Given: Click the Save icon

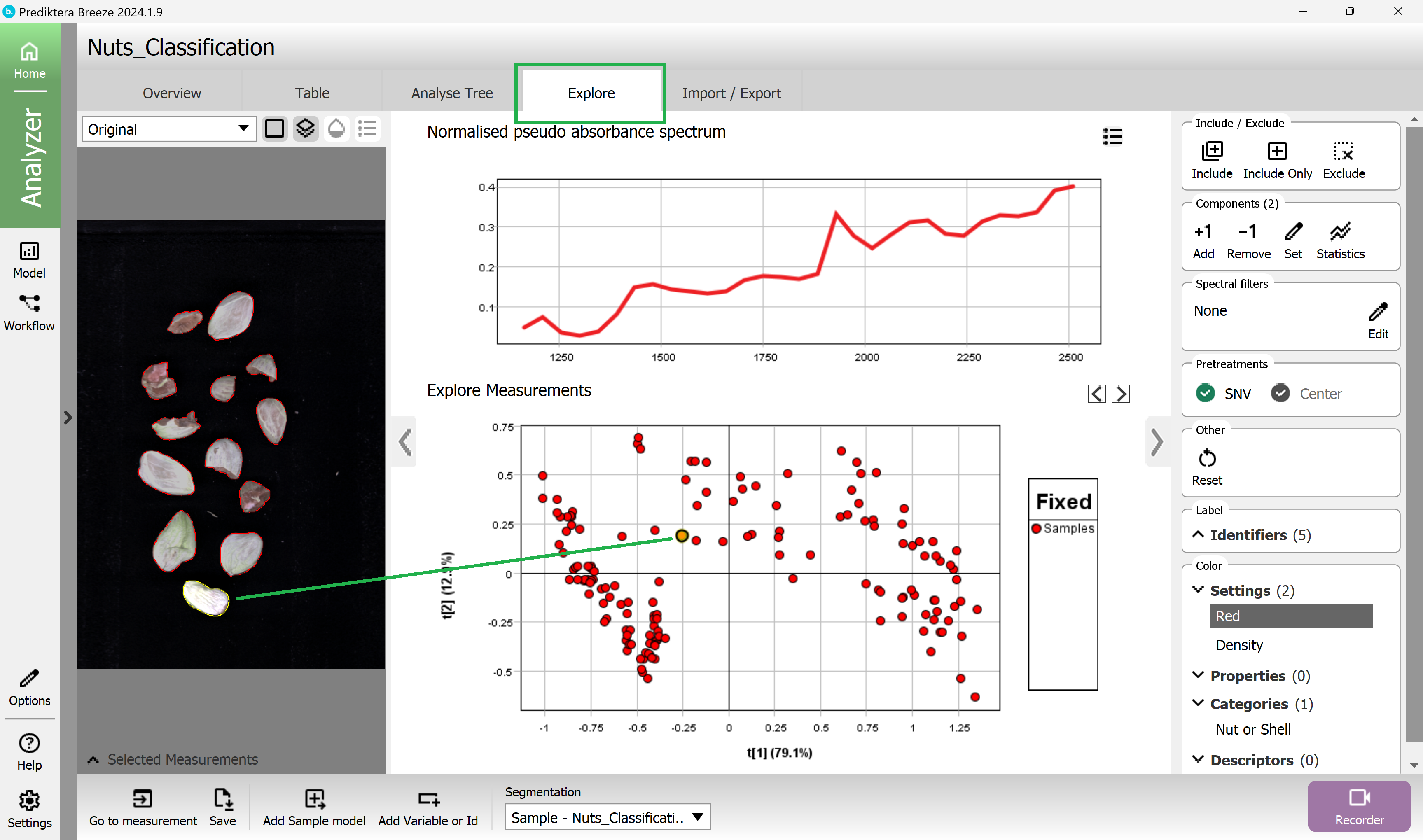Looking at the screenshot, I should click(x=222, y=799).
